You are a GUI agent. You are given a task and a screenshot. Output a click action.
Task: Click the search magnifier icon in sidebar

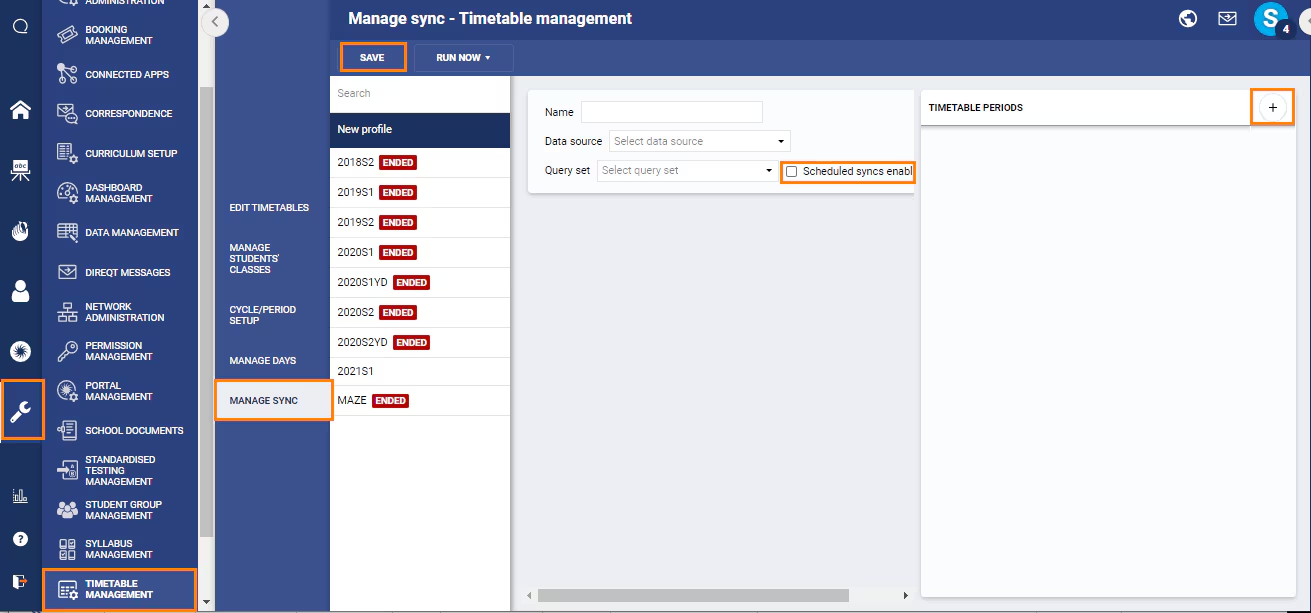click(20, 26)
